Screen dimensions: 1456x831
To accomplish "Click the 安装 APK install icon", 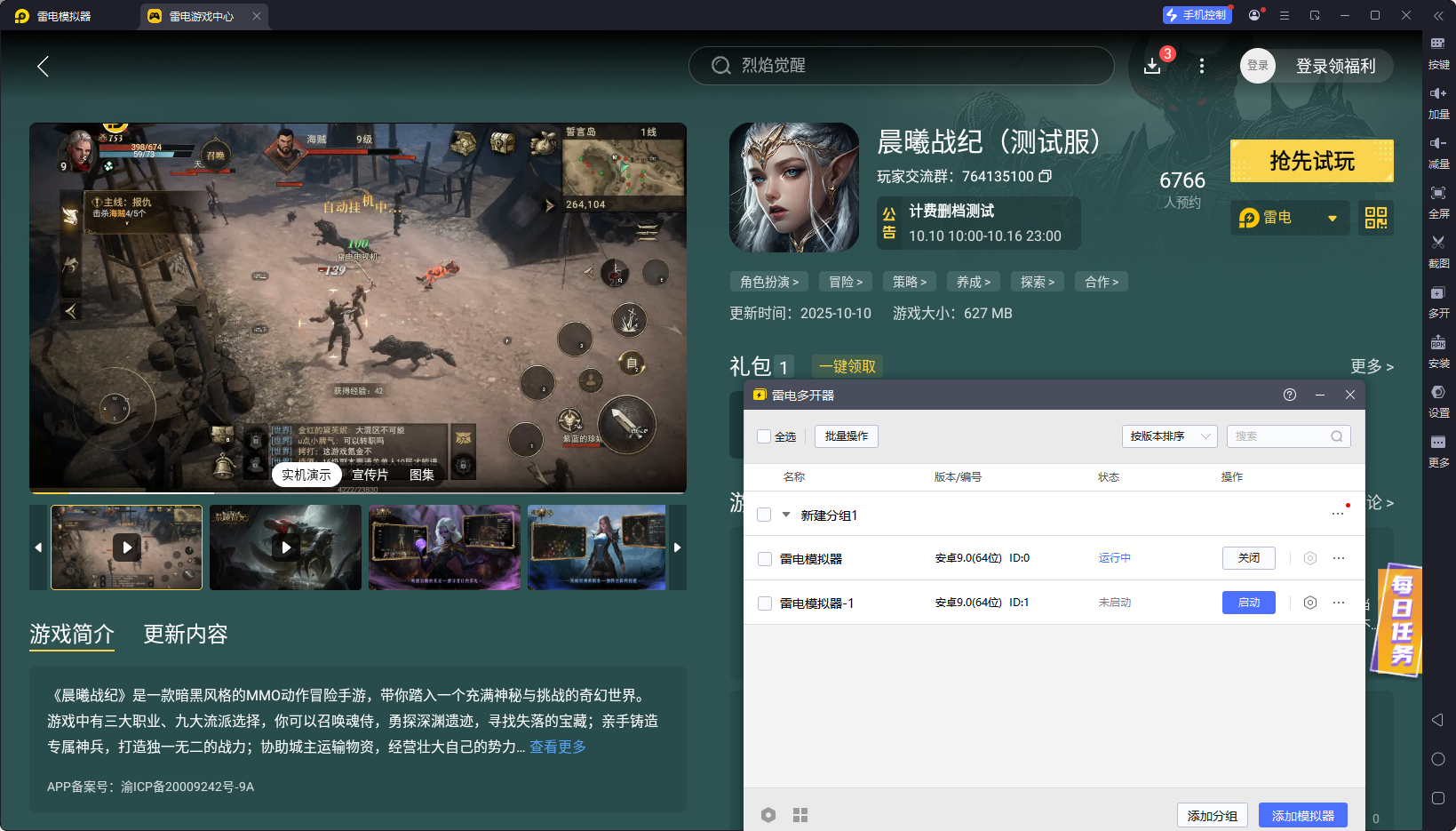I will pyautogui.click(x=1438, y=351).
